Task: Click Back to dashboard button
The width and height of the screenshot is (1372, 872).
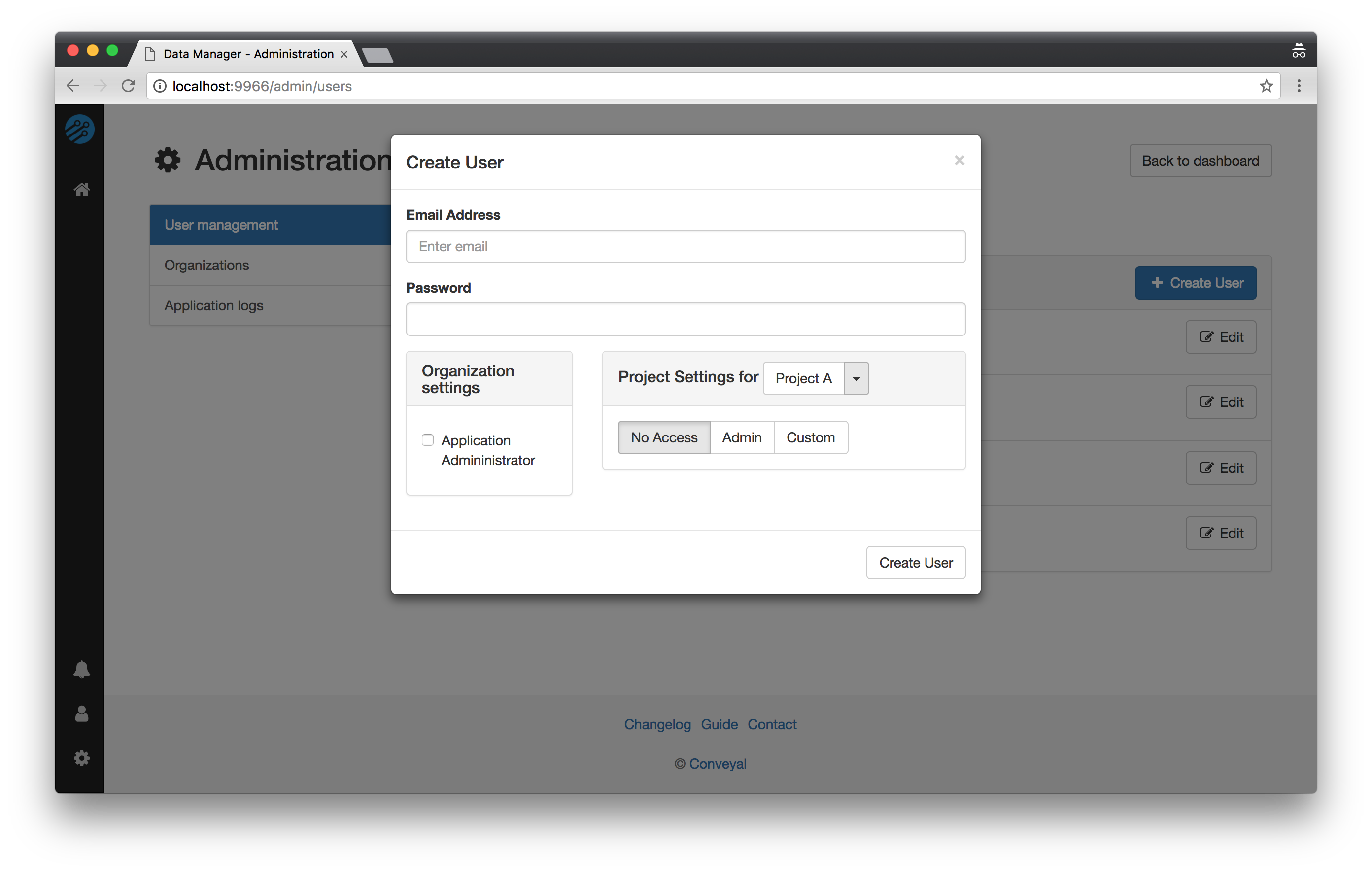Action: tap(1200, 161)
